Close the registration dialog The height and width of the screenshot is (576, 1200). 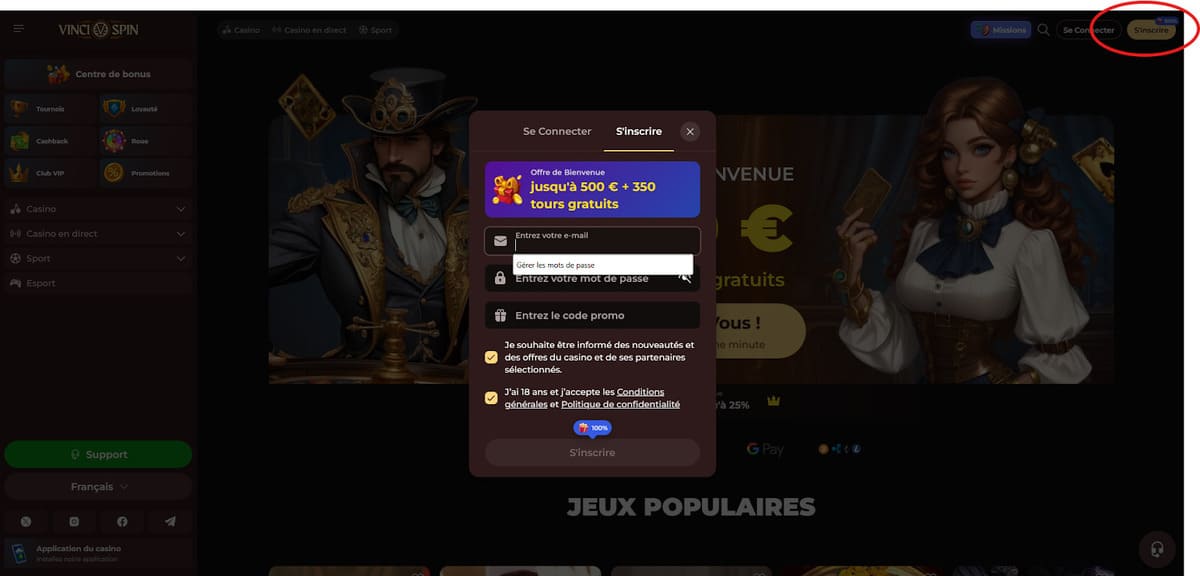coord(689,131)
